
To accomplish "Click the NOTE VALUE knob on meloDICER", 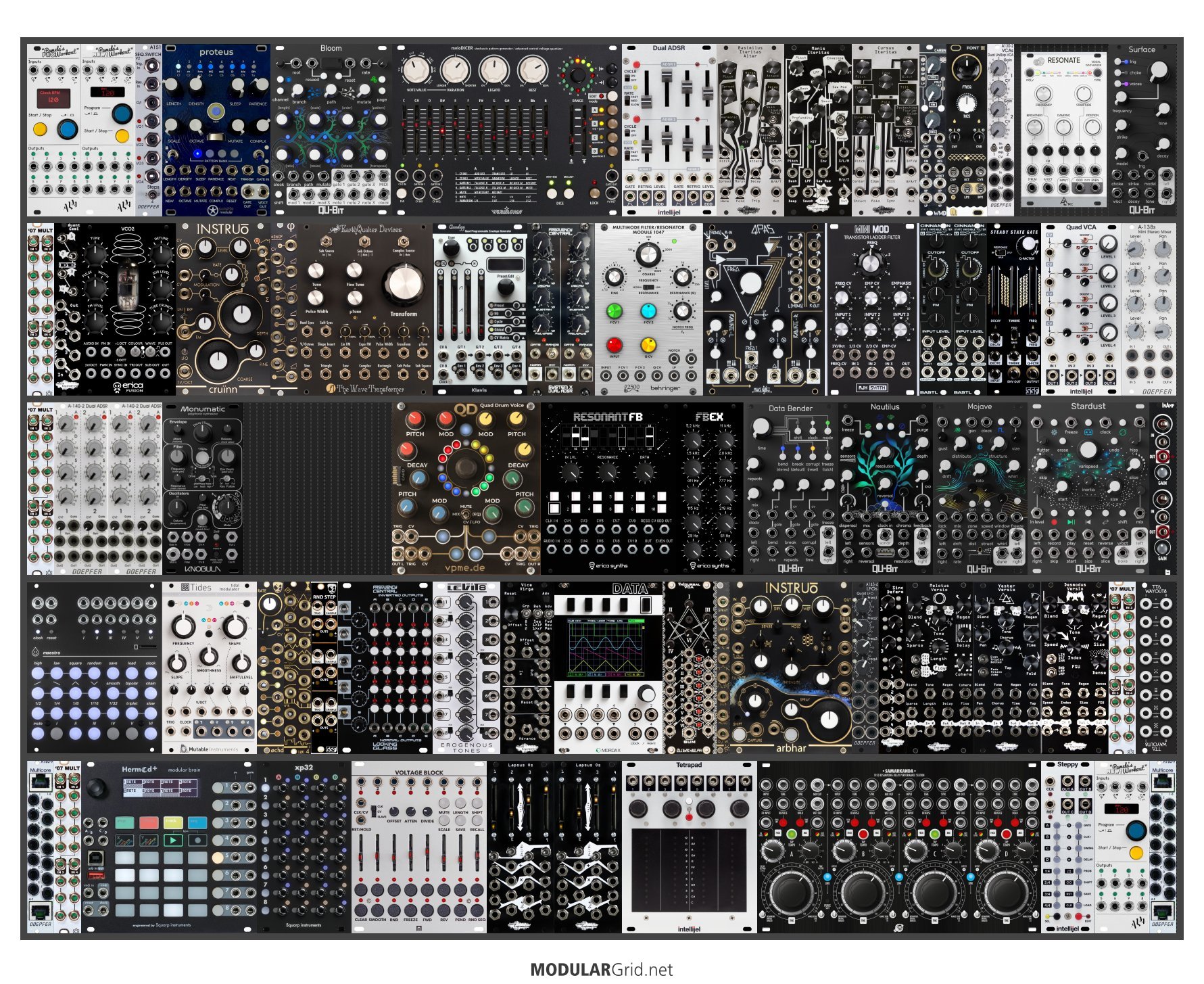I will 416,70.
